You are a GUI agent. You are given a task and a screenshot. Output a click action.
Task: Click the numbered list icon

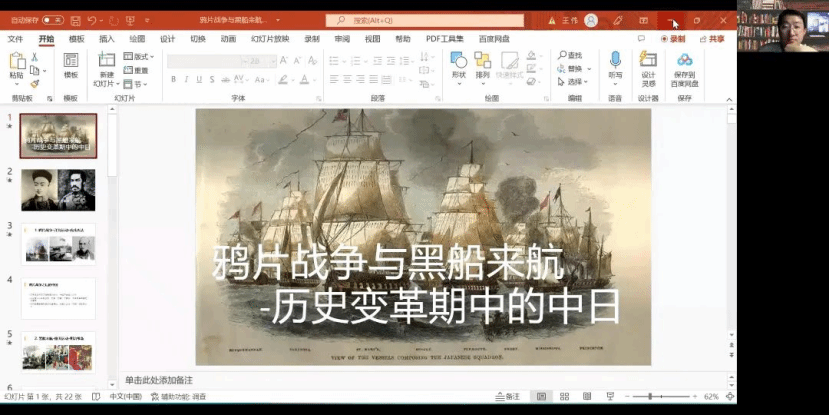(355, 61)
